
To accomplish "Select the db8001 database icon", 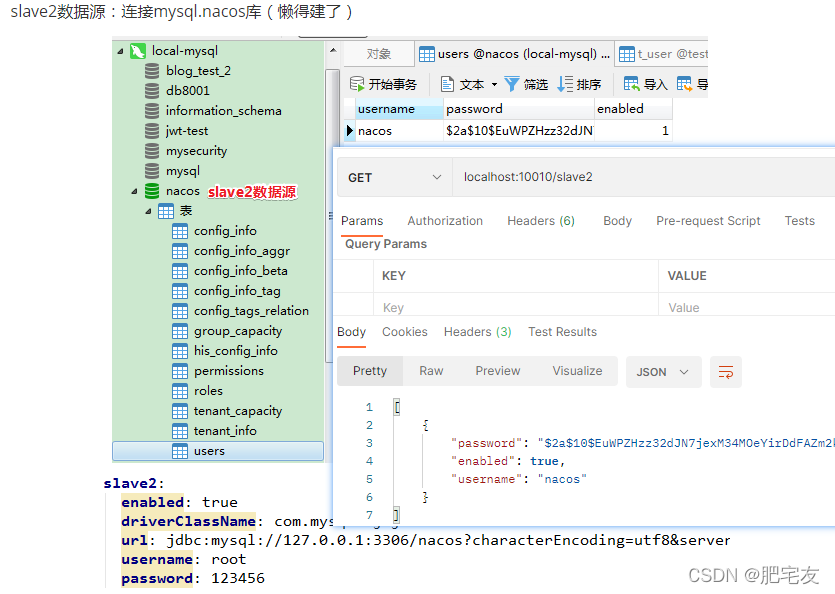I will [152, 91].
